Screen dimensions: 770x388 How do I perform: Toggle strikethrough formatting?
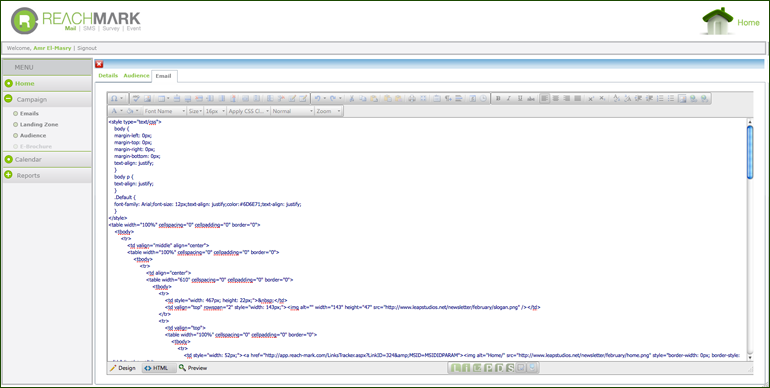(531, 99)
